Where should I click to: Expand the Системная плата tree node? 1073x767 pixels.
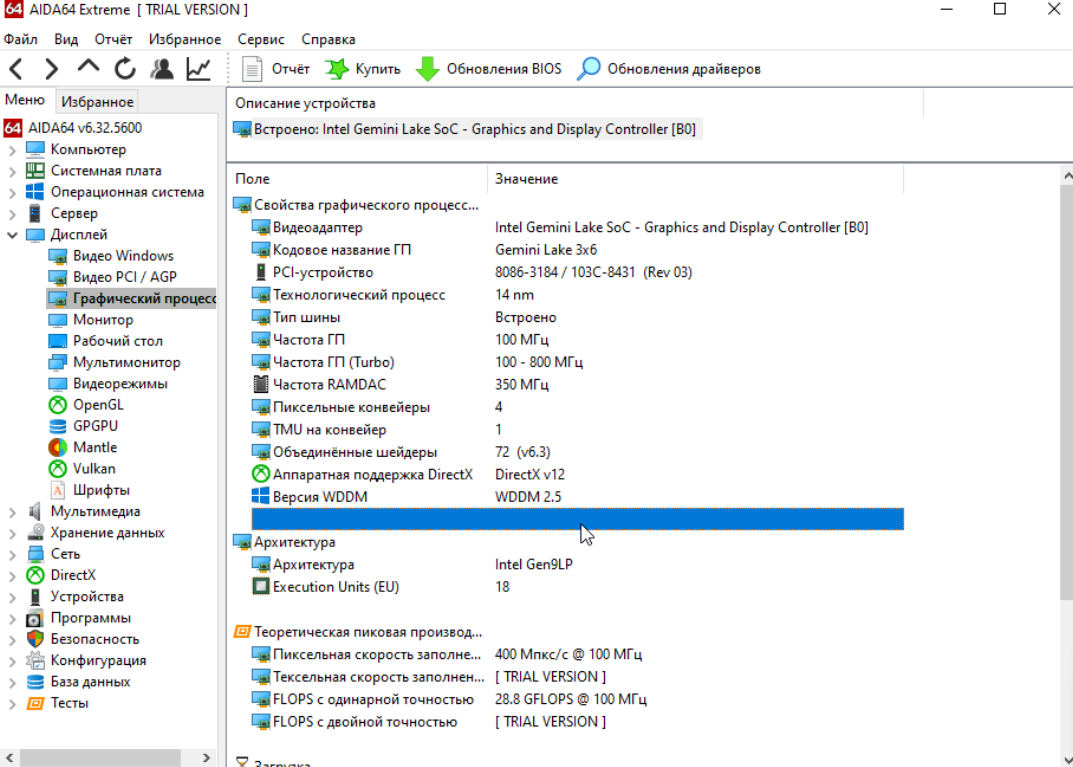tap(12, 171)
